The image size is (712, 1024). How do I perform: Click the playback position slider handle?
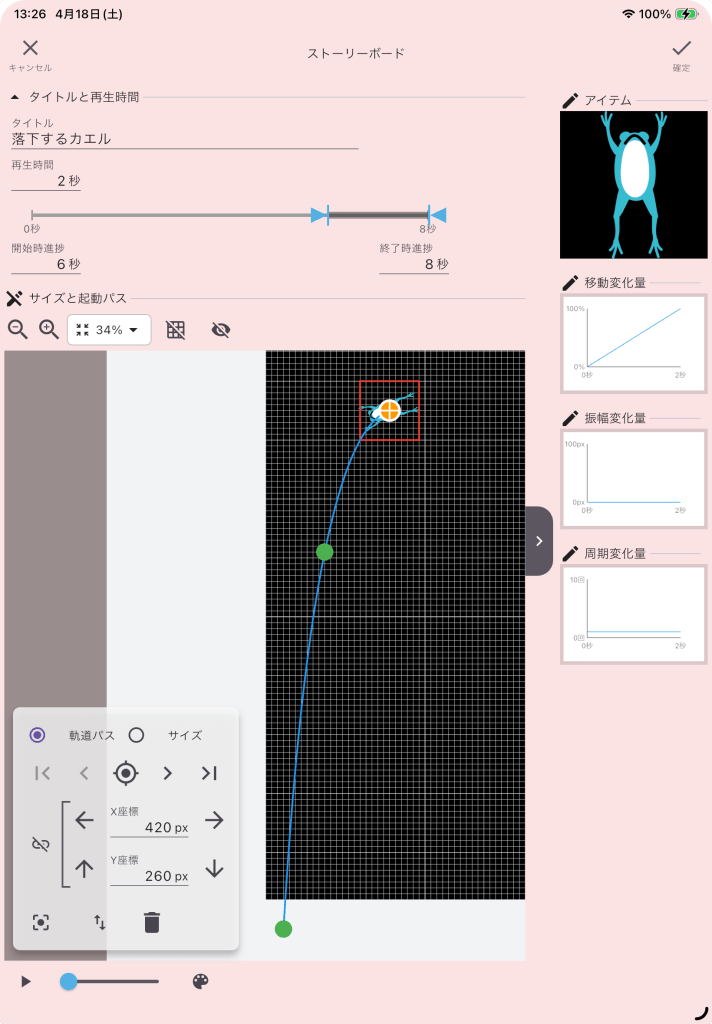point(68,982)
